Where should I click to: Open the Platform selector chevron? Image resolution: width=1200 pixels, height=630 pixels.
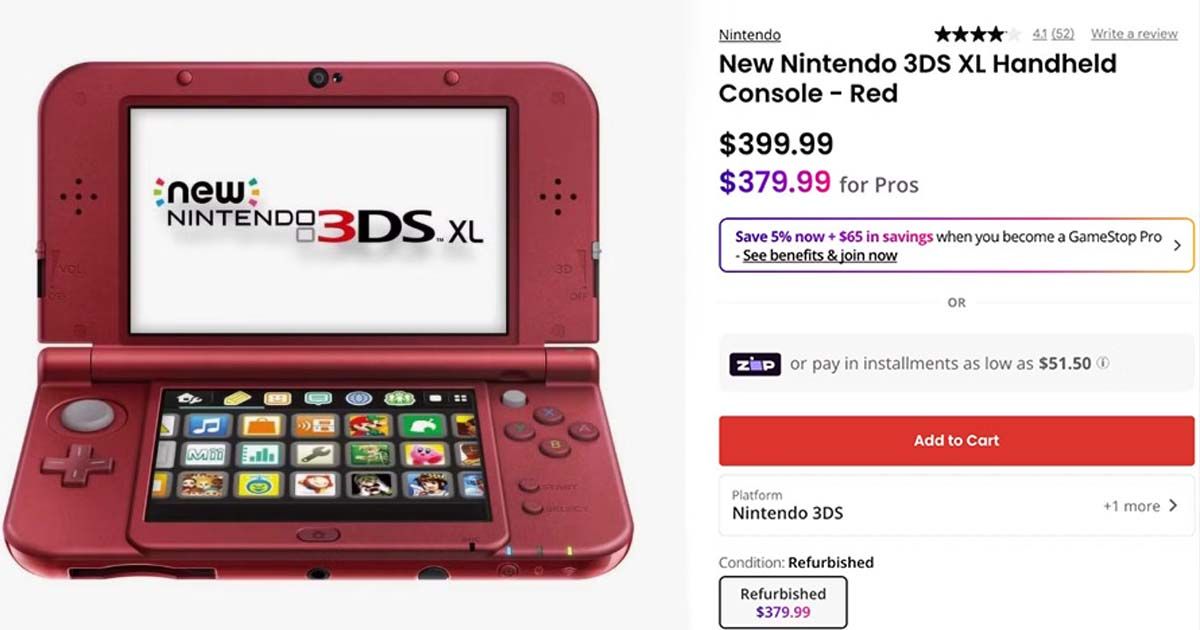1173,506
